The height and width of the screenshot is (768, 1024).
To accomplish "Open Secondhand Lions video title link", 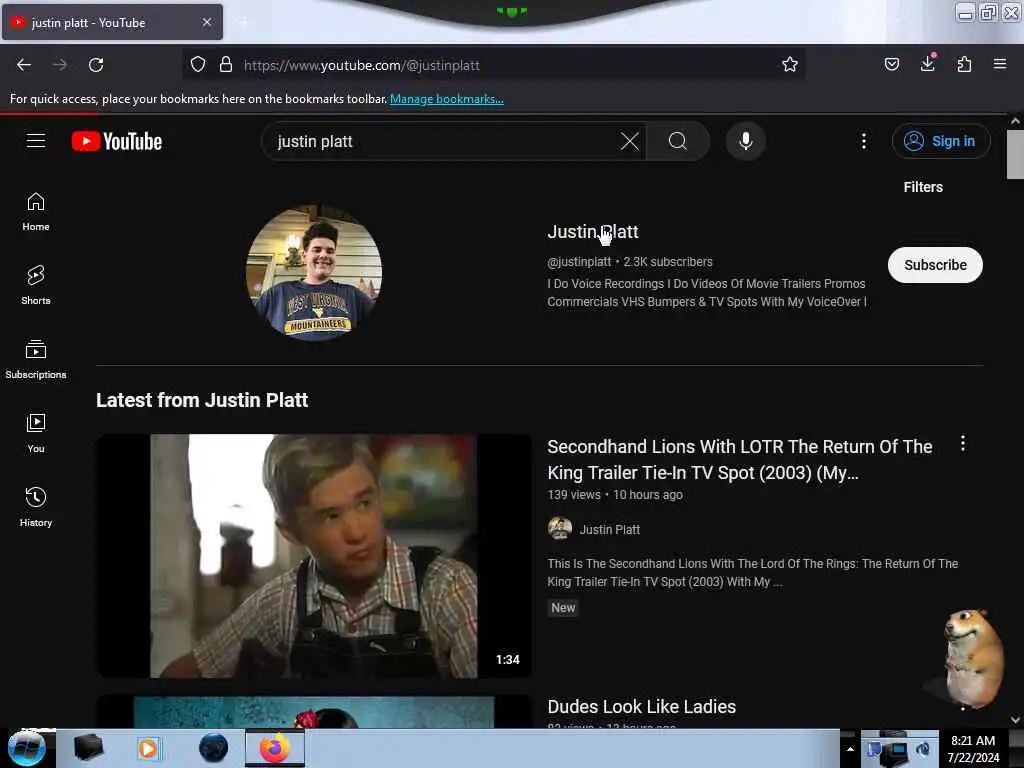I will [739, 460].
